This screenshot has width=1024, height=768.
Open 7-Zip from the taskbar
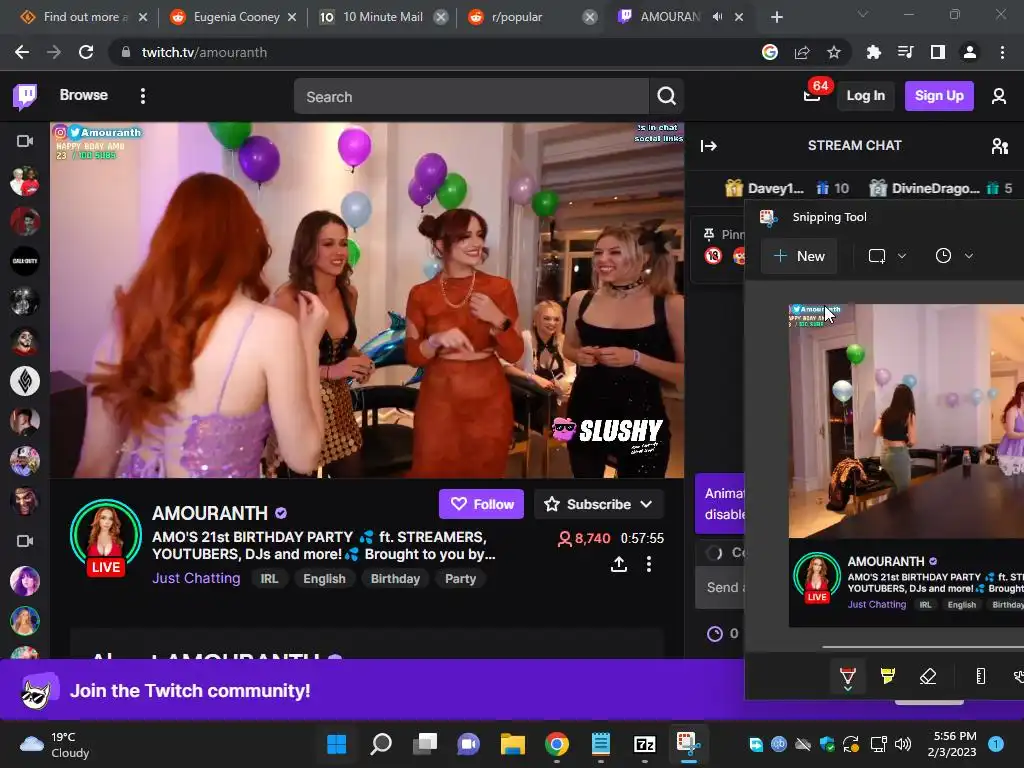pos(645,744)
